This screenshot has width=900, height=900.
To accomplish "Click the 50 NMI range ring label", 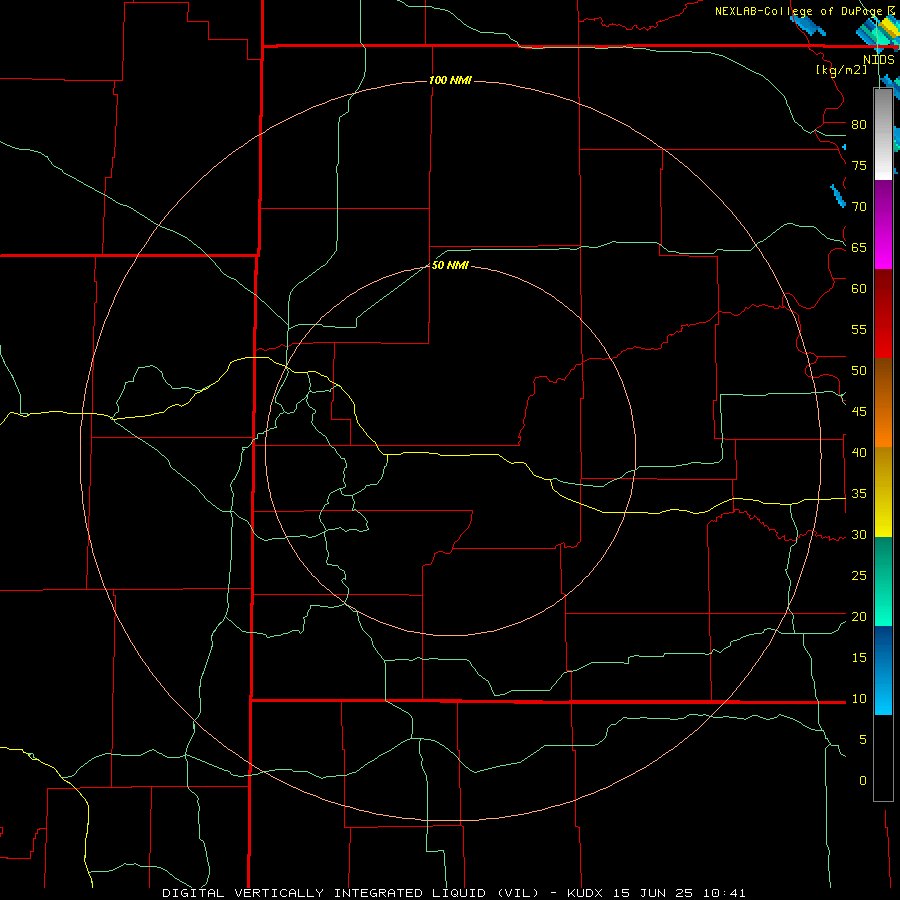I will (451, 265).
